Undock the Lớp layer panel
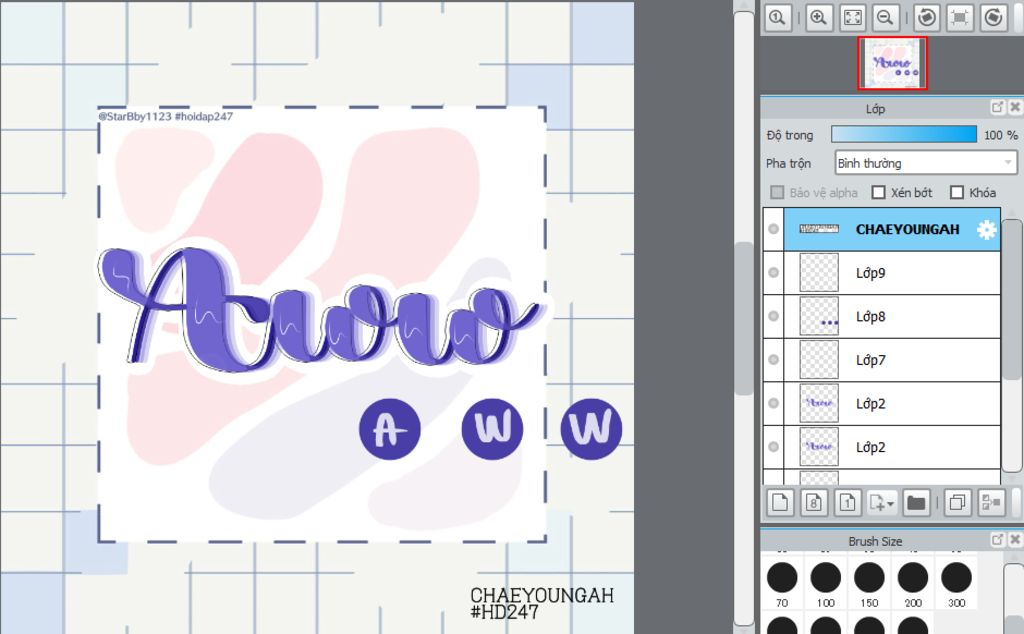This screenshot has height=634, width=1024. (x=997, y=108)
